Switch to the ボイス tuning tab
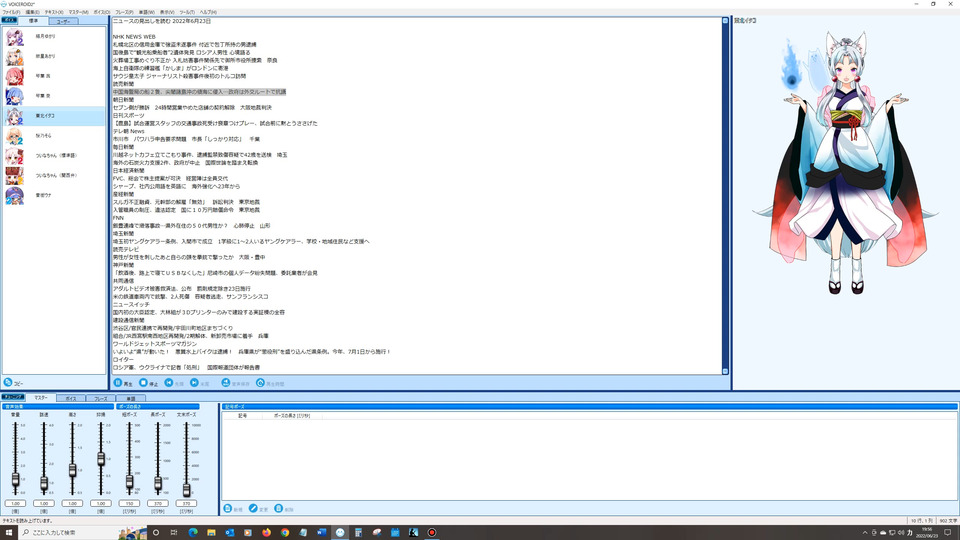 click(x=71, y=399)
